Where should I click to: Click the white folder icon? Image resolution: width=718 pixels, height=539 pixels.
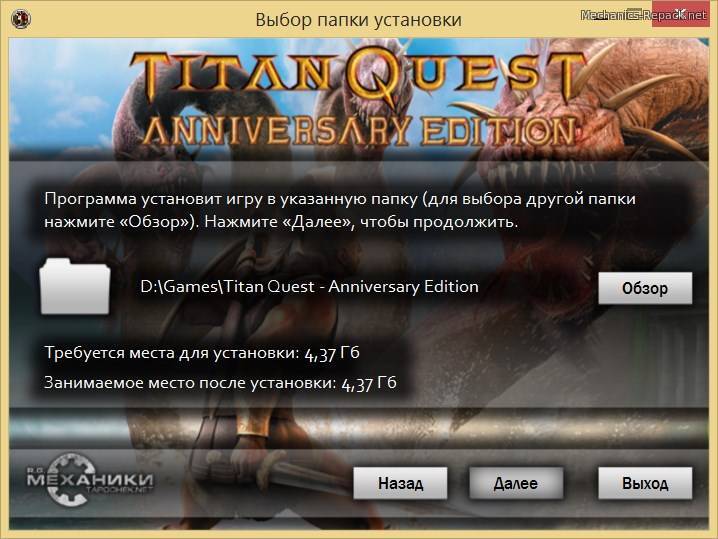pos(75,287)
